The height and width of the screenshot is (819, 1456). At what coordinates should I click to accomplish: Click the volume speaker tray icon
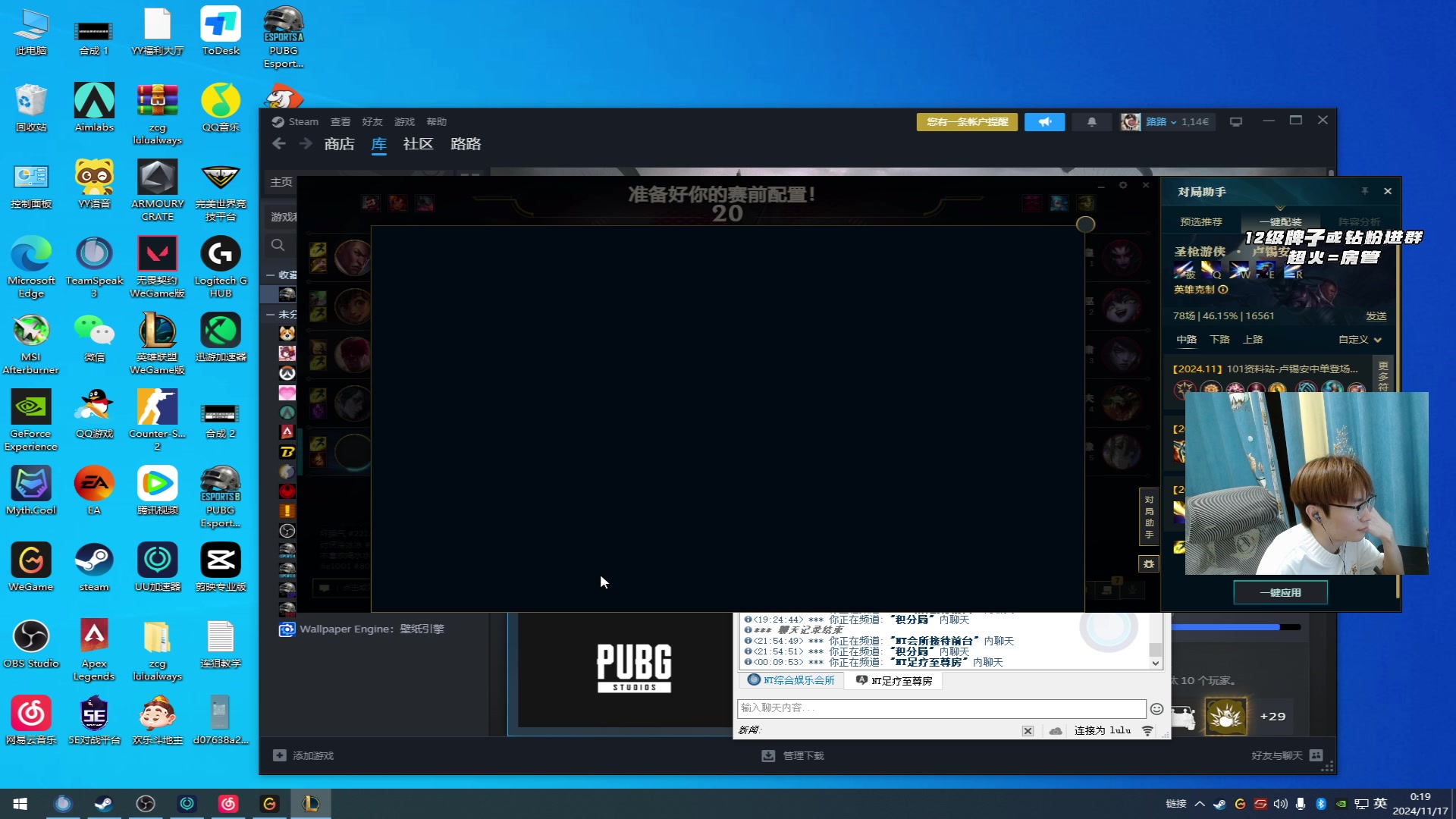click(1281, 804)
